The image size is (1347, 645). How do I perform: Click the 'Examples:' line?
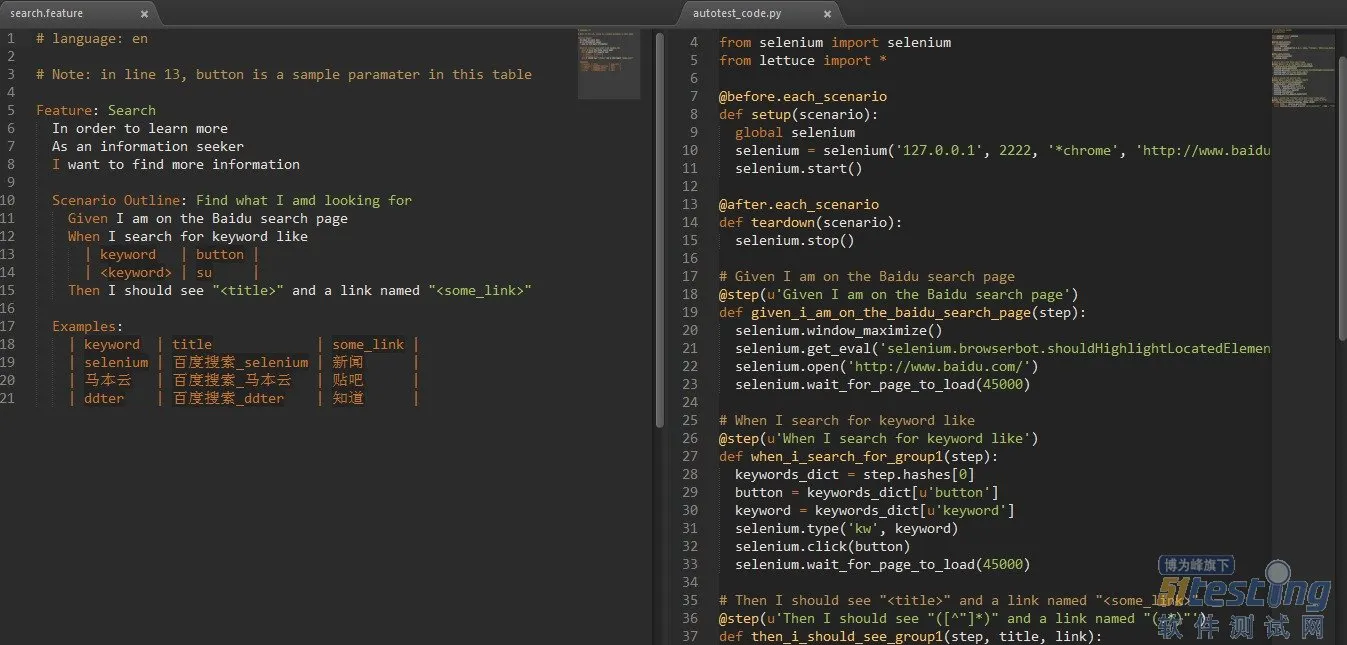click(x=88, y=326)
